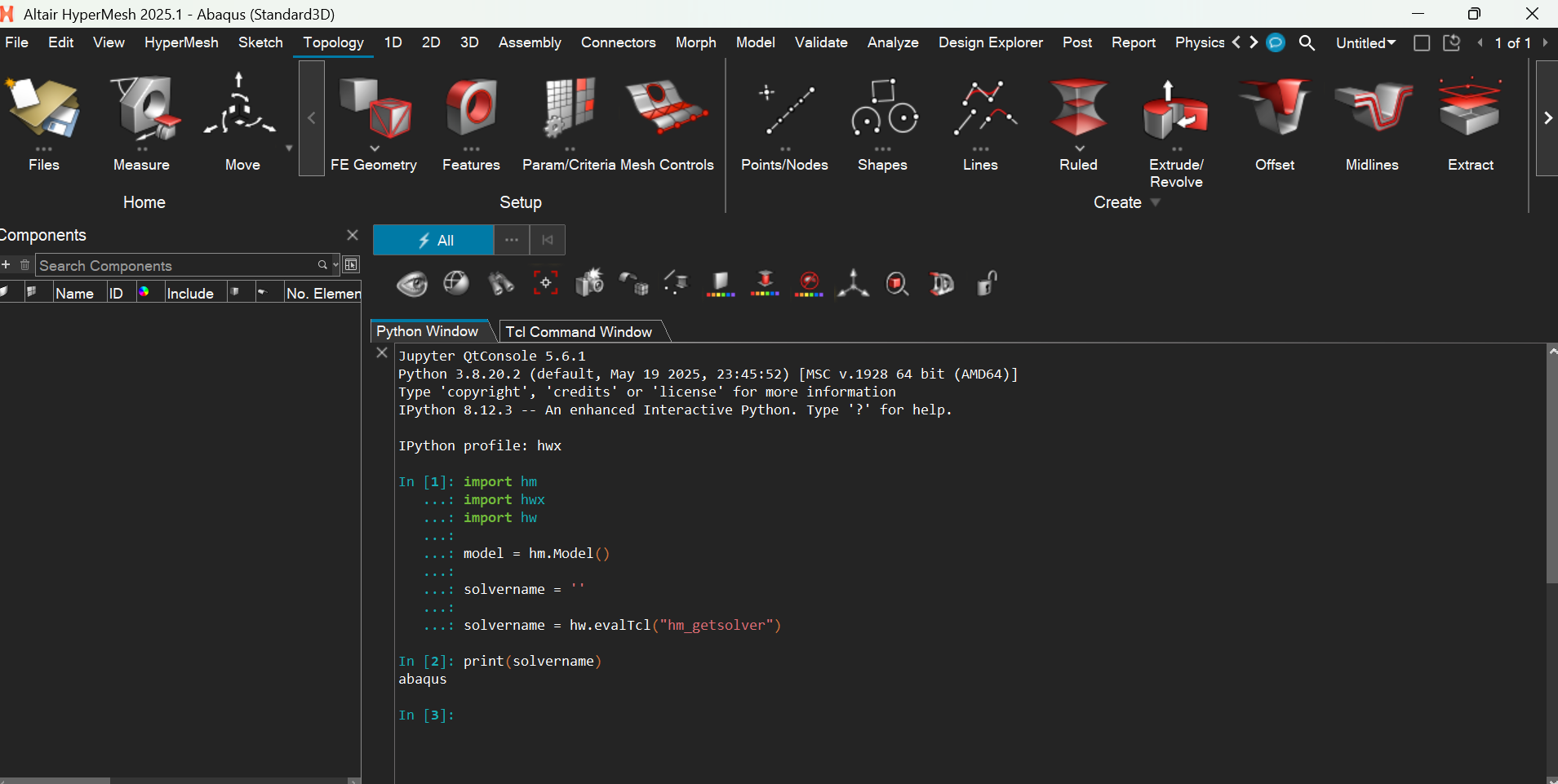This screenshot has width=1558, height=784.
Task: Open FE Geometry tool
Action: click(374, 108)
